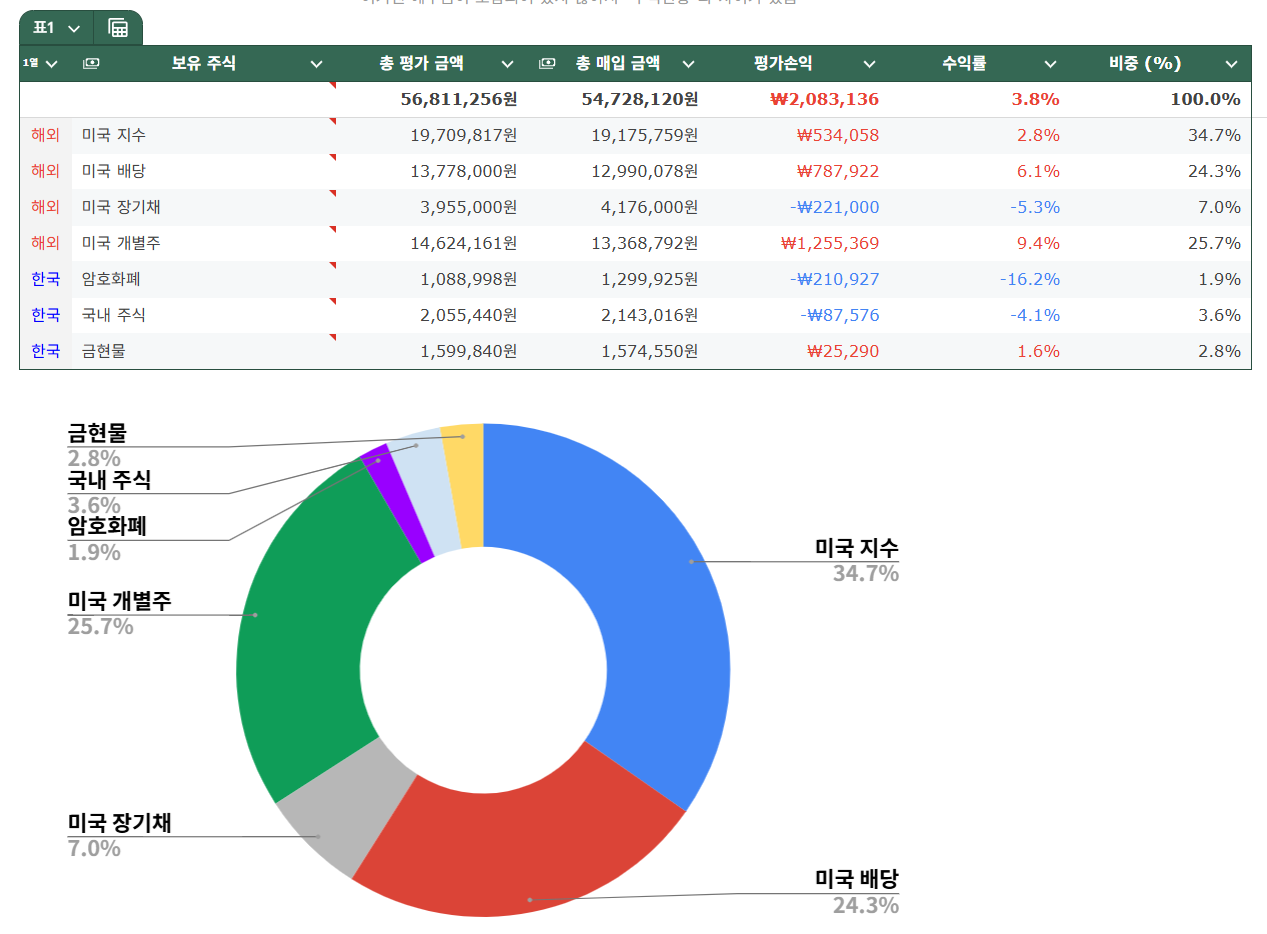
Task: Click the 금현물 2.8% chart label
Action: point(97,446)
